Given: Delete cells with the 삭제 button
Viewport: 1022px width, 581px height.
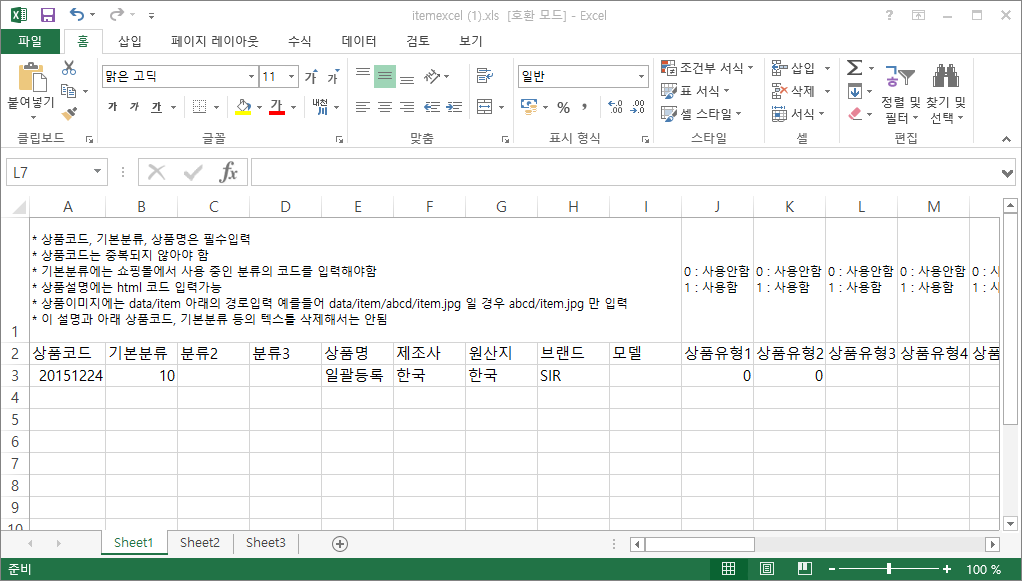Looking at the screenshot, I should tap(793, 91).
